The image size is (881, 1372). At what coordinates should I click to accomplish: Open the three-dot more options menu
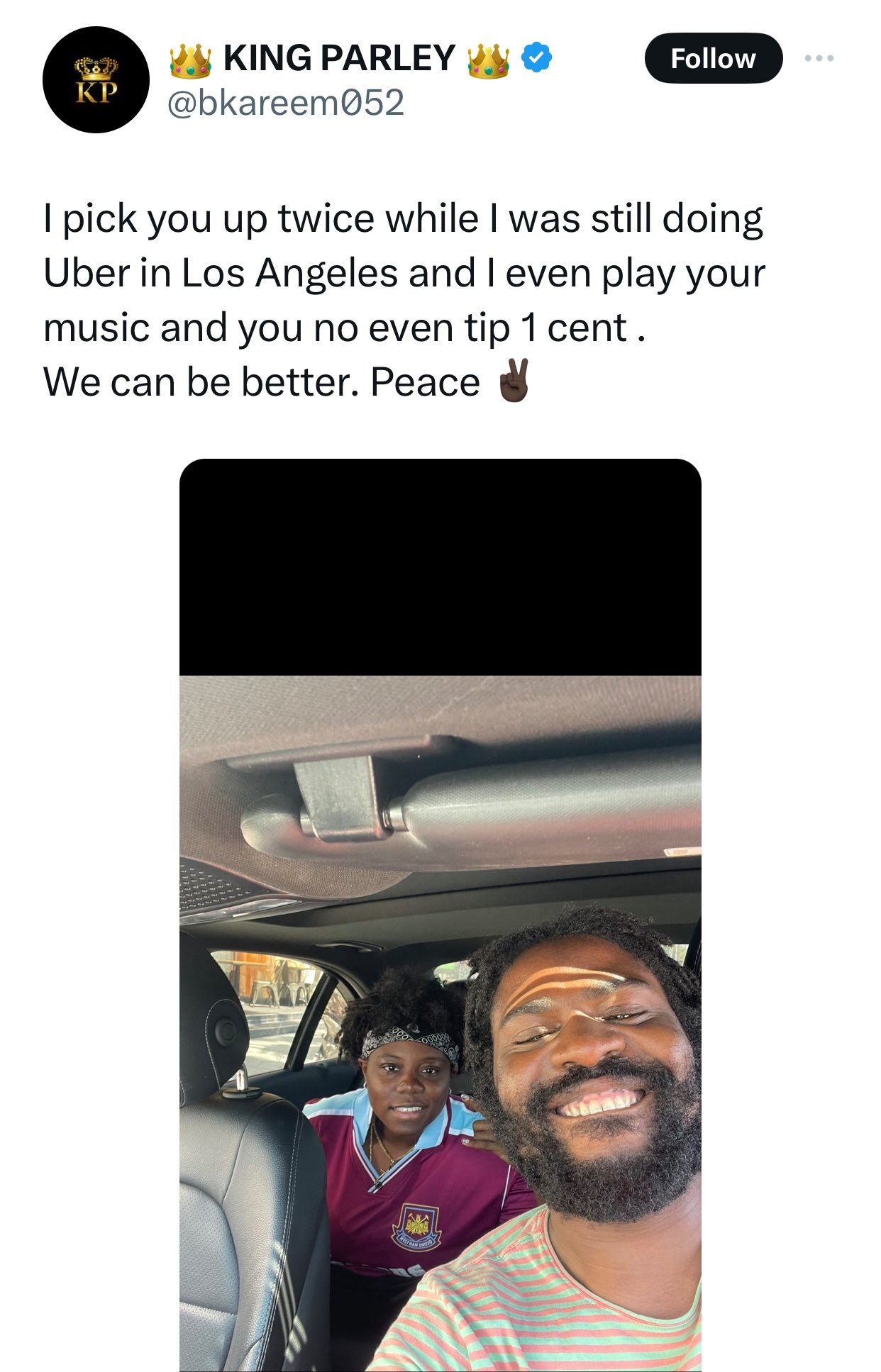(x=819, y=58)
